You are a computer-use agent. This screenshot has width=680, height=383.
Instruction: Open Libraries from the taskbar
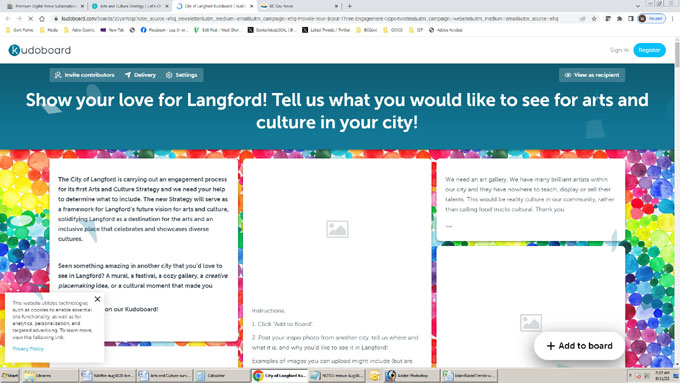49,376
